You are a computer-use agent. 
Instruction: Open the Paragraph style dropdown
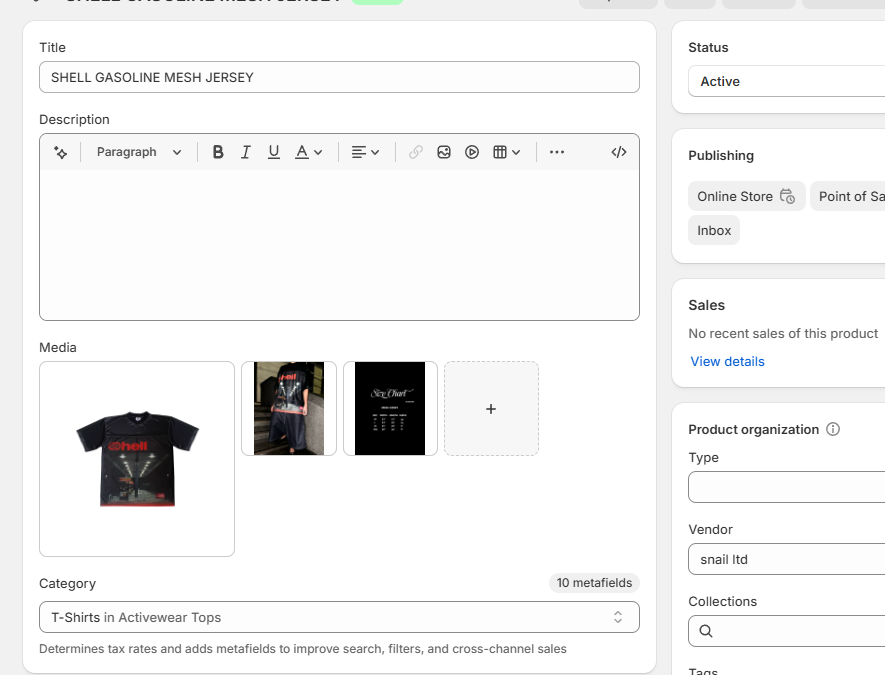139,152
